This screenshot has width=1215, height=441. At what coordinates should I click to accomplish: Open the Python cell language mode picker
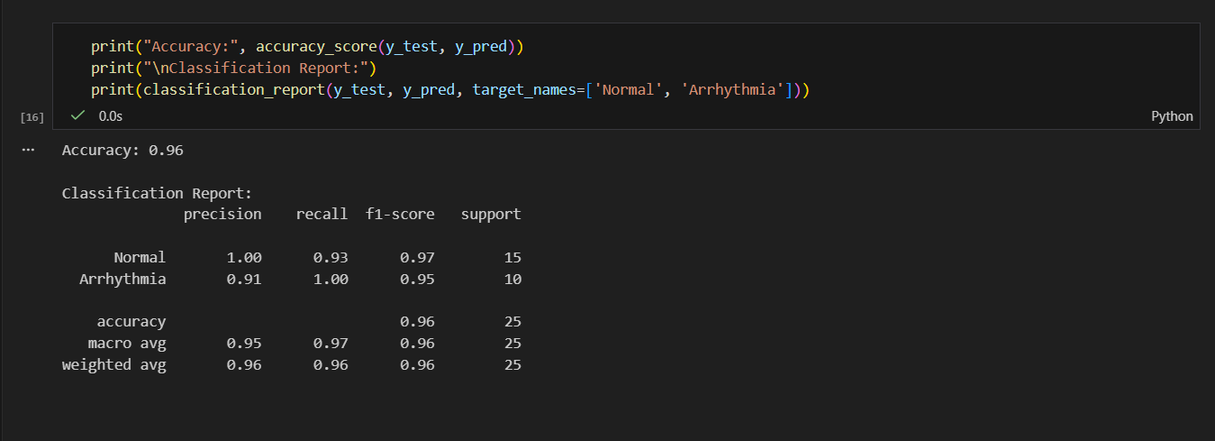click(x=1172, y=116)
